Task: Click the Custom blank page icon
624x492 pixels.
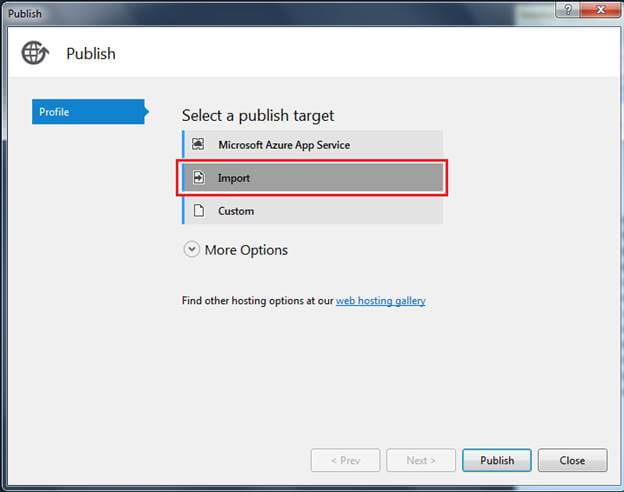Action: tap(199, 210)
